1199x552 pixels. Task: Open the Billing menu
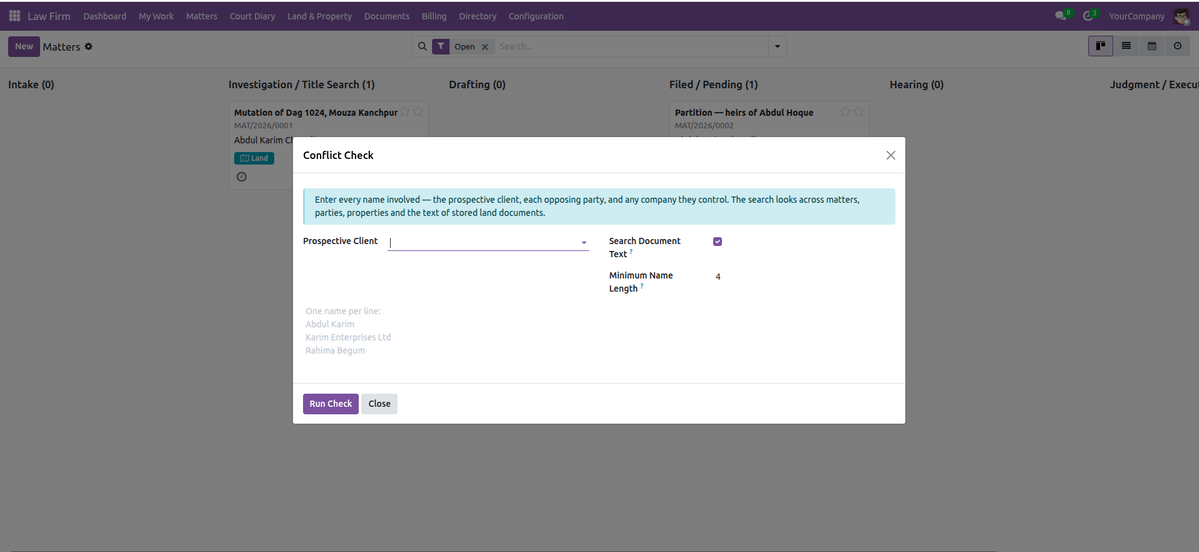pos(434,16)
